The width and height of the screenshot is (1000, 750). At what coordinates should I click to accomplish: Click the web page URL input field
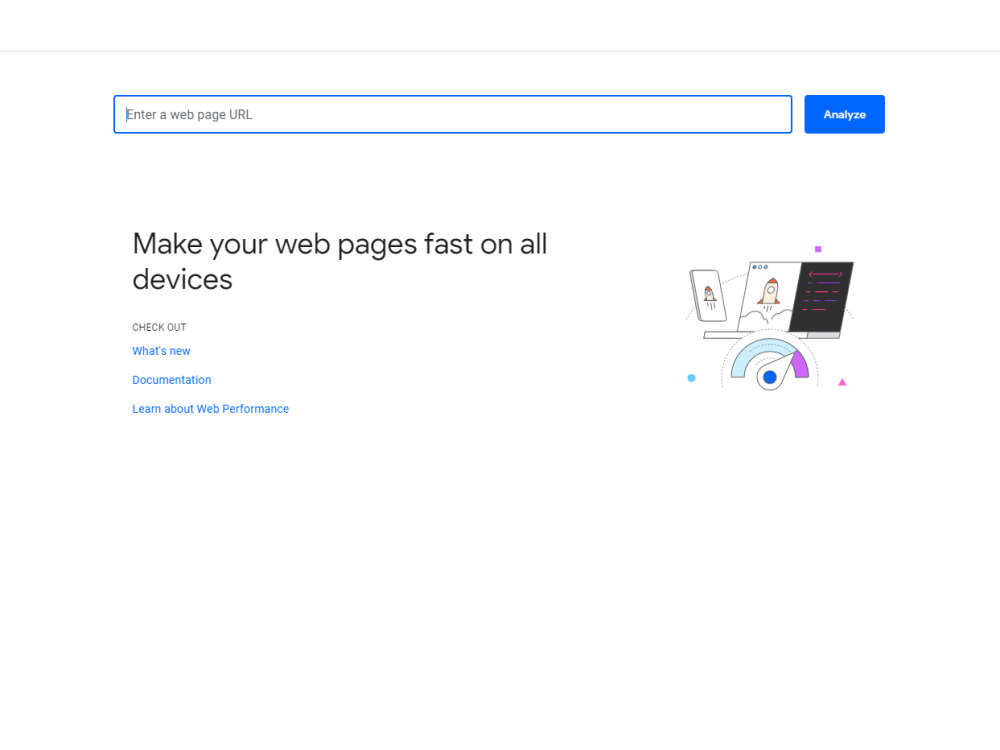point(453,114)
